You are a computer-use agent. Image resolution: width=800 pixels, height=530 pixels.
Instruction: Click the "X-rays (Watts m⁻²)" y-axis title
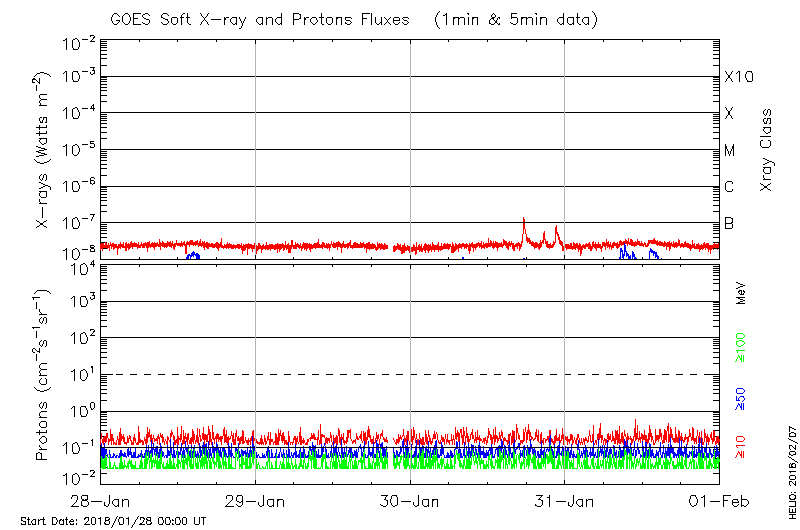(x=42, y=150)
